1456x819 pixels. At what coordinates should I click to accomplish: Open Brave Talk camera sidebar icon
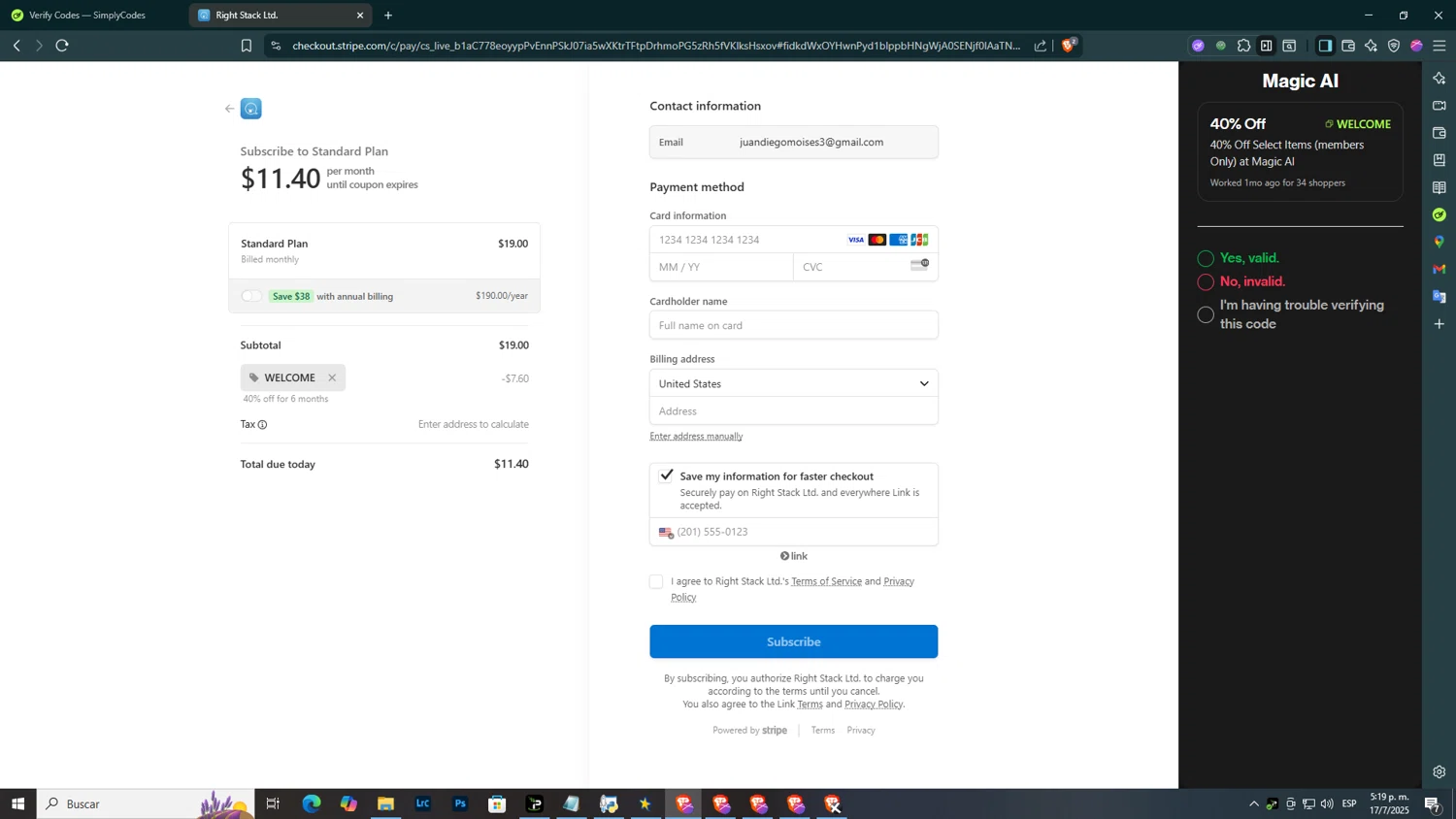pos(1439,105)
